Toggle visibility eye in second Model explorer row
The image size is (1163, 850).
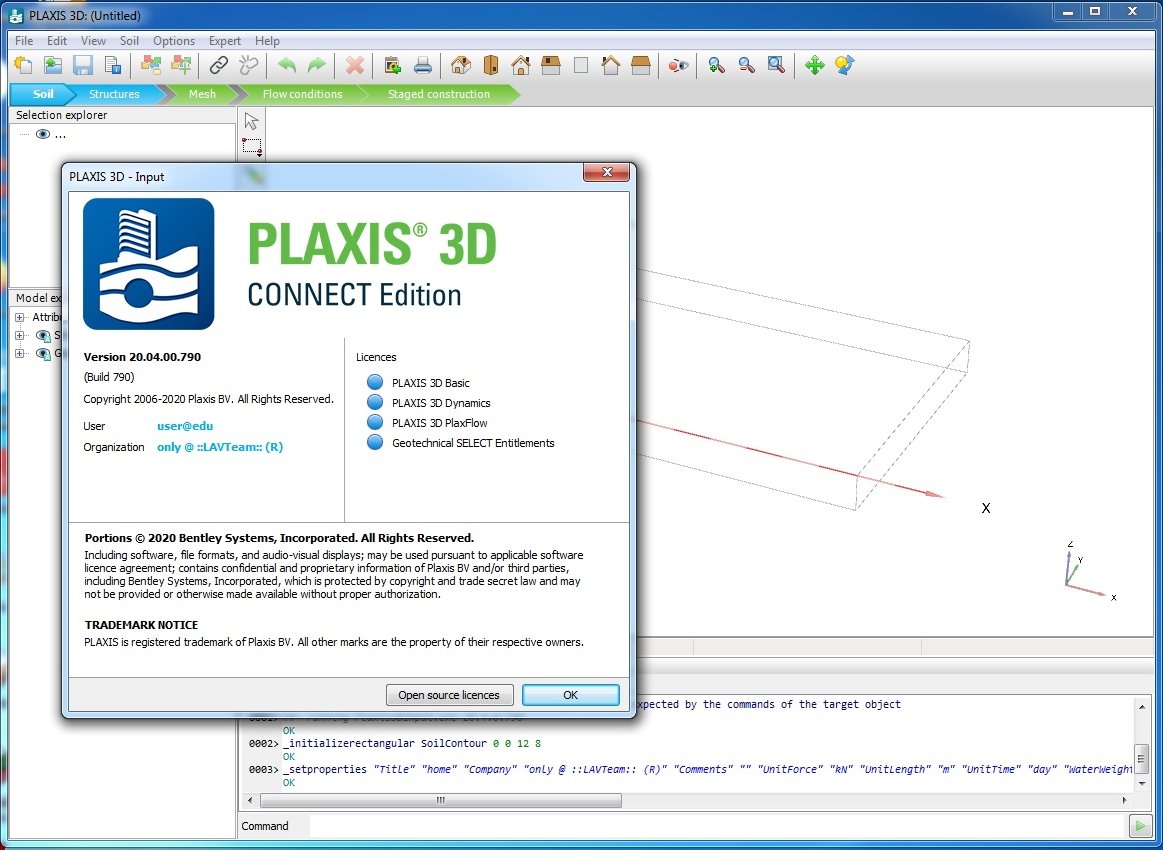43,336
